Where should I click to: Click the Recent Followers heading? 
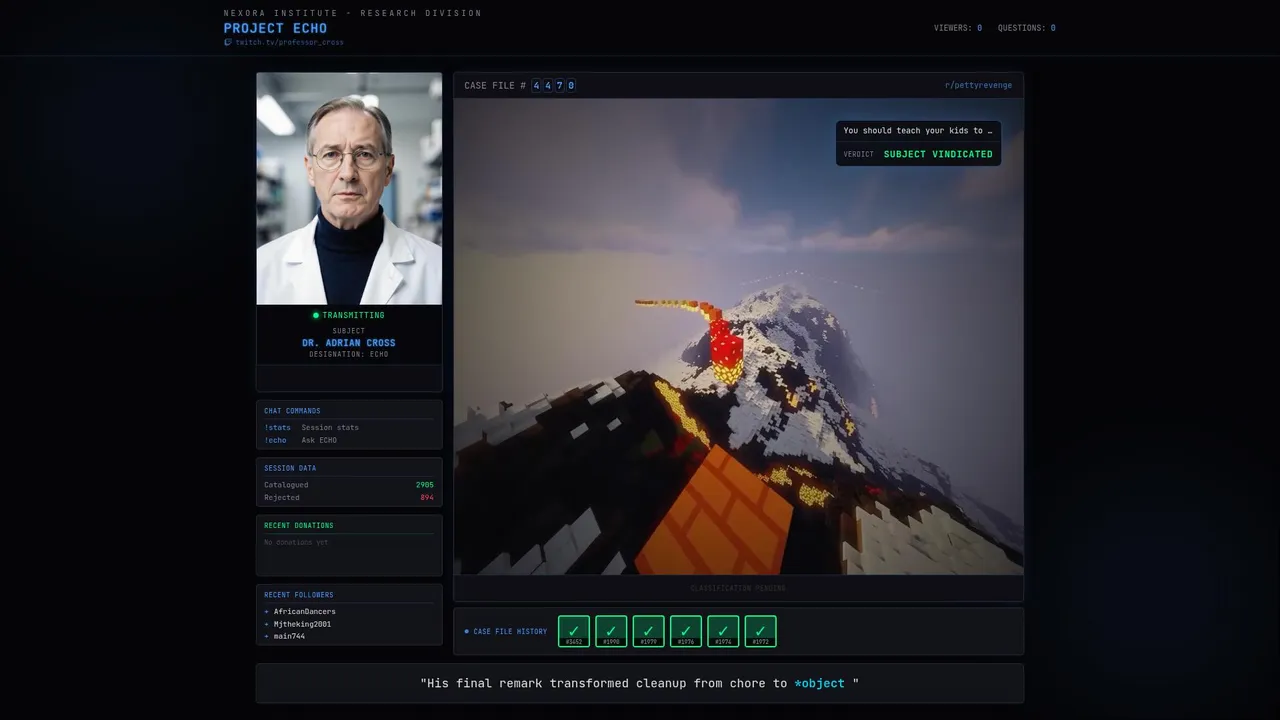click(x=299, y=595)
